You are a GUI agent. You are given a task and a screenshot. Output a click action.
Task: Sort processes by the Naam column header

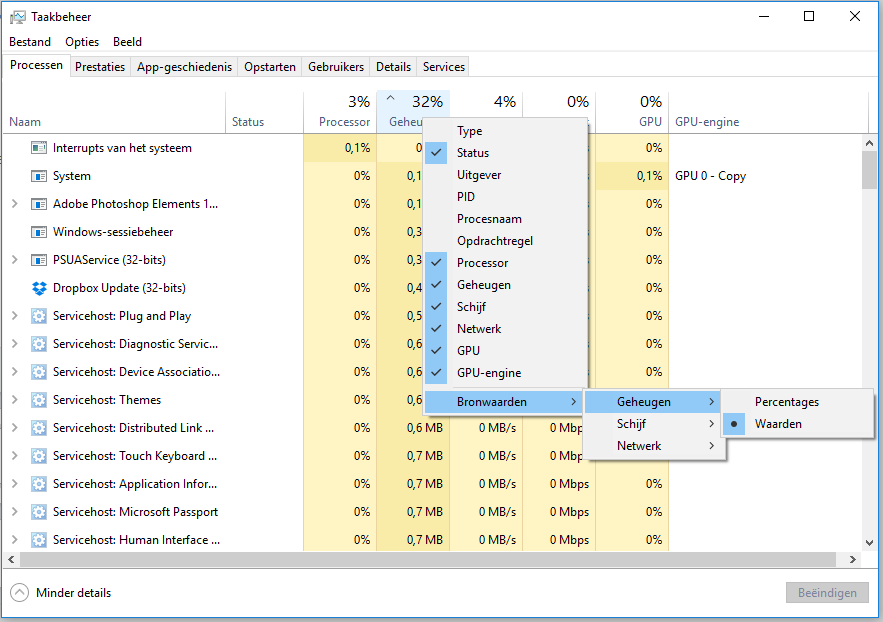(25, 122)
